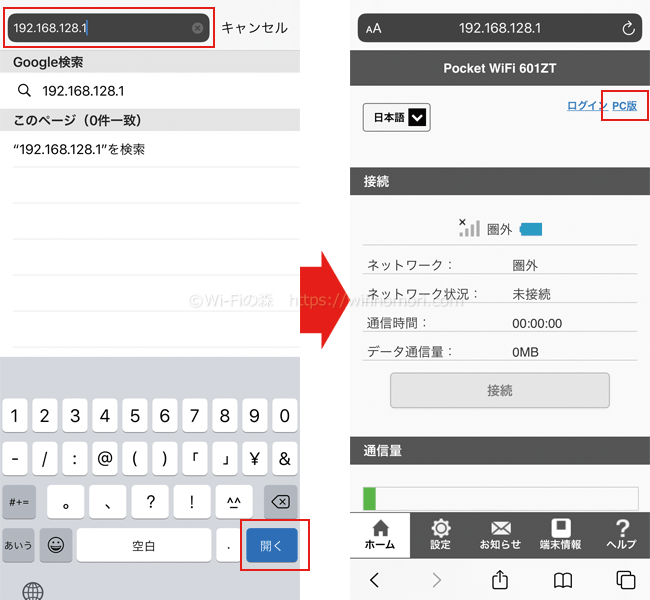Tap the 空白 space key
The image size is (650, 600).
144,545
